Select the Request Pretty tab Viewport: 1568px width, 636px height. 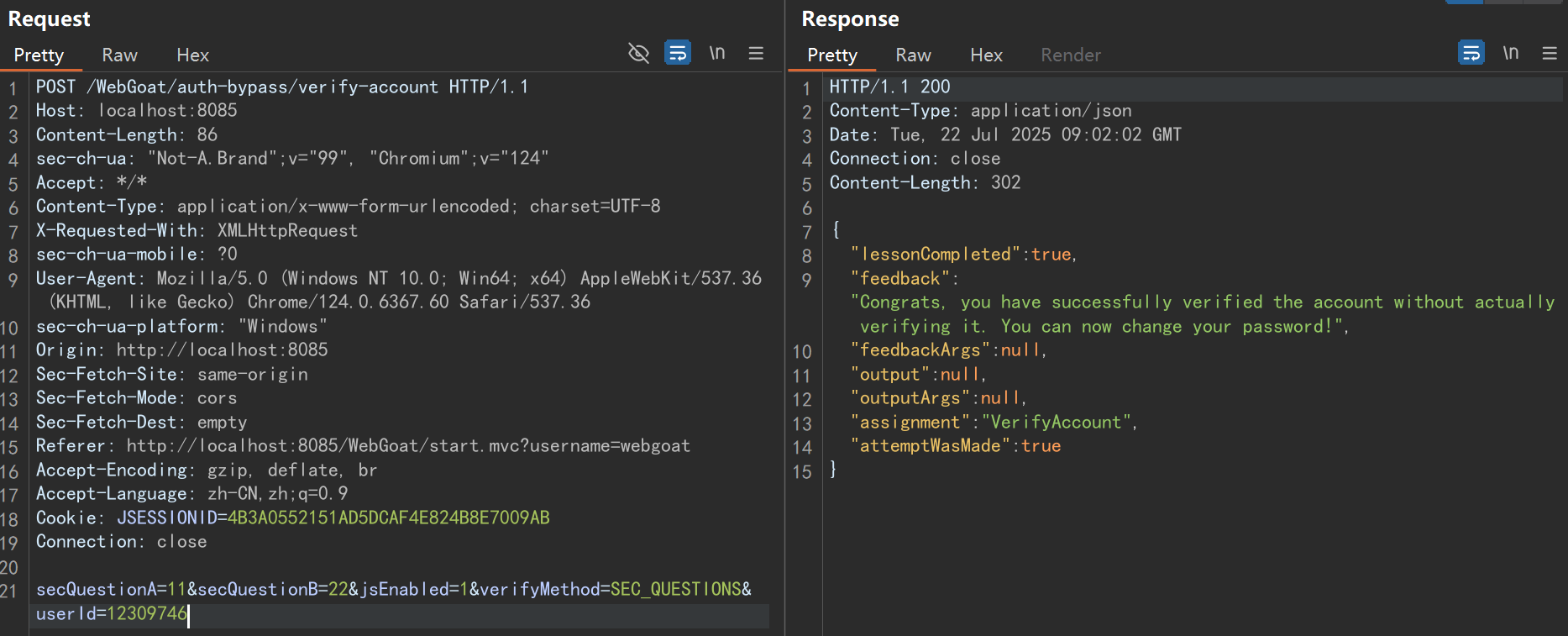click(x=39, y=55)
